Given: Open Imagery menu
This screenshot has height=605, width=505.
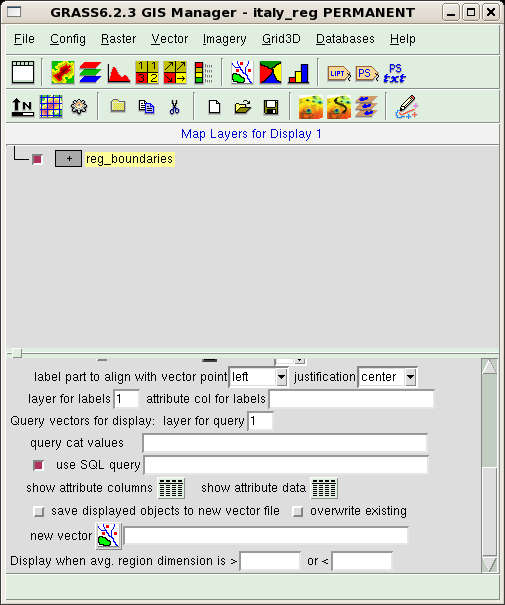Looking at the screenshot, I should [225, 39].
